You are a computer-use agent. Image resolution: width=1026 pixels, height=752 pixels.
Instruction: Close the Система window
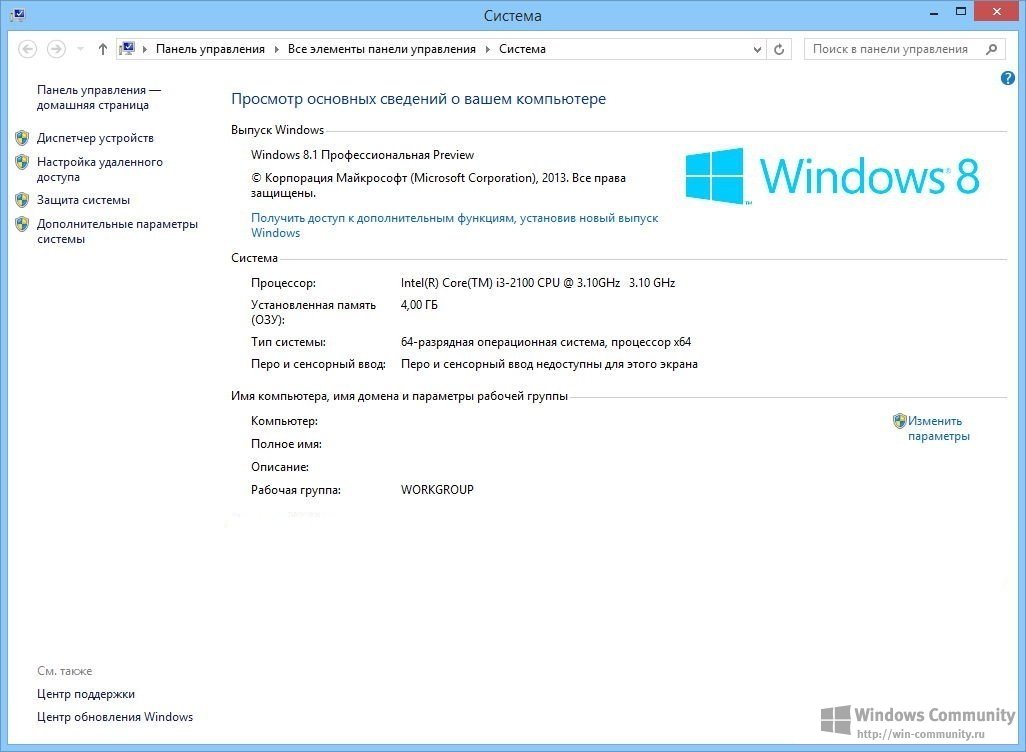point(997,11)
